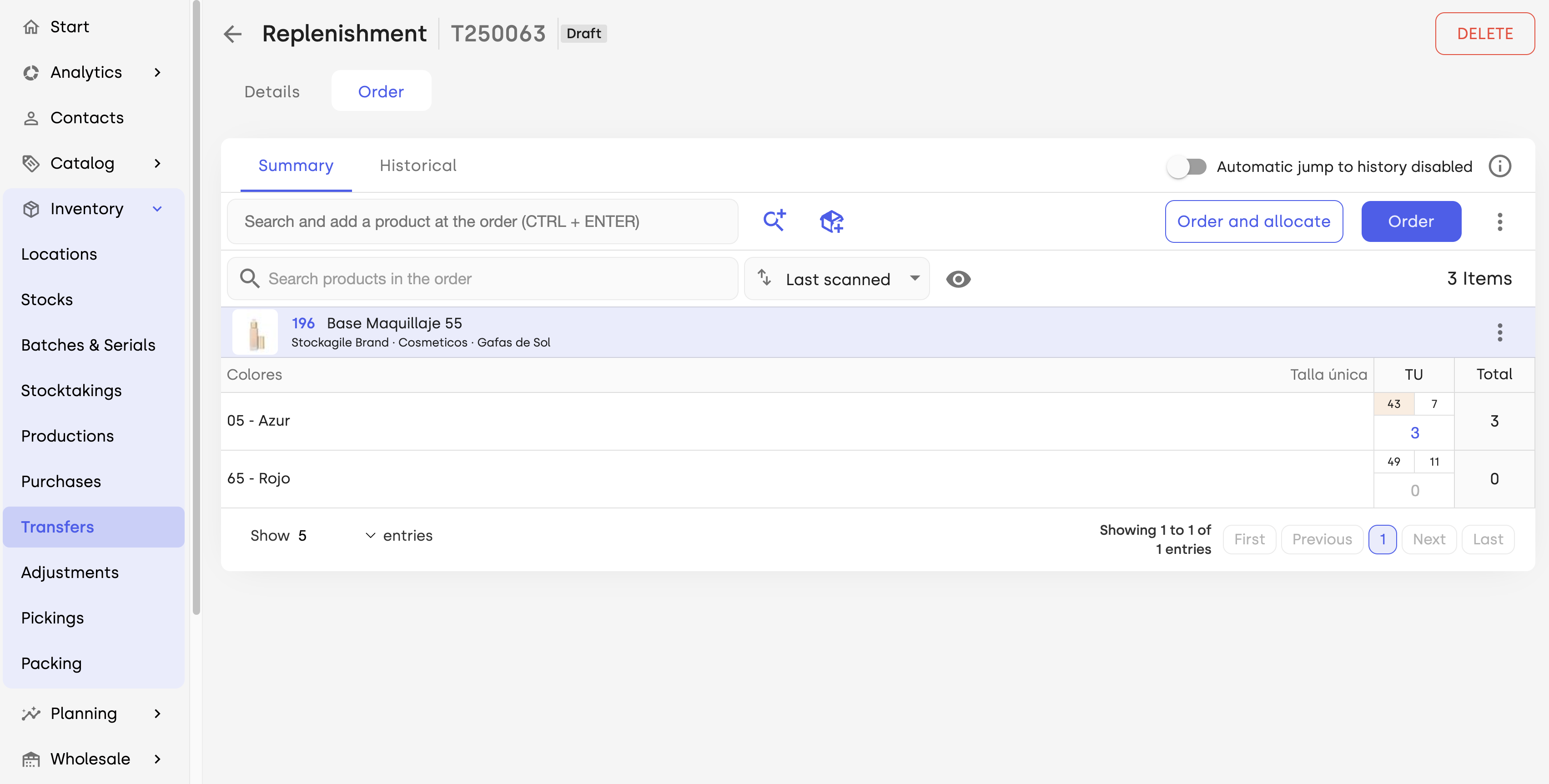This screenshot has width=1549, height=784.
Task: Go to First page of entries
Action: [x=1250, y=539]
